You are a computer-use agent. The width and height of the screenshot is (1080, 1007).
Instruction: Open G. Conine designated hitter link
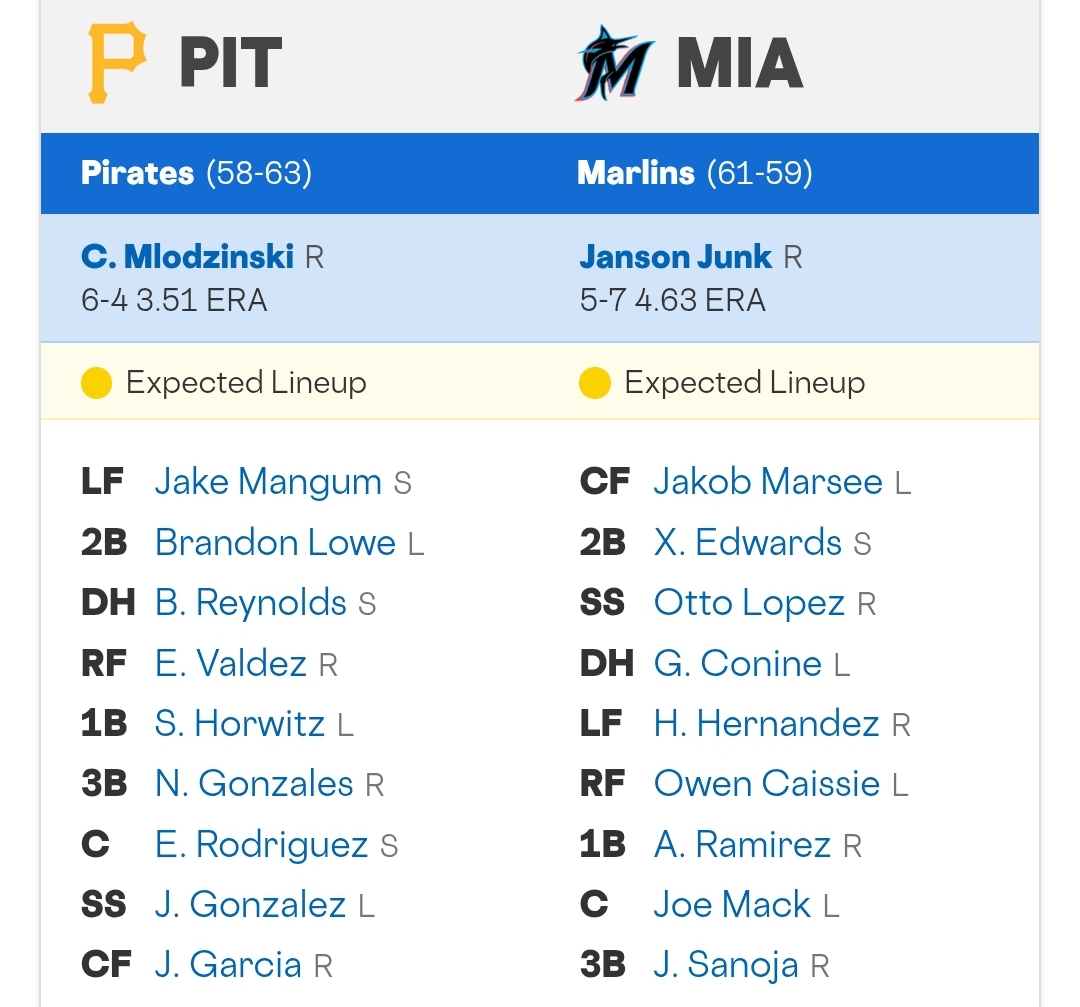pyautogui.click(x=738, y=663)
